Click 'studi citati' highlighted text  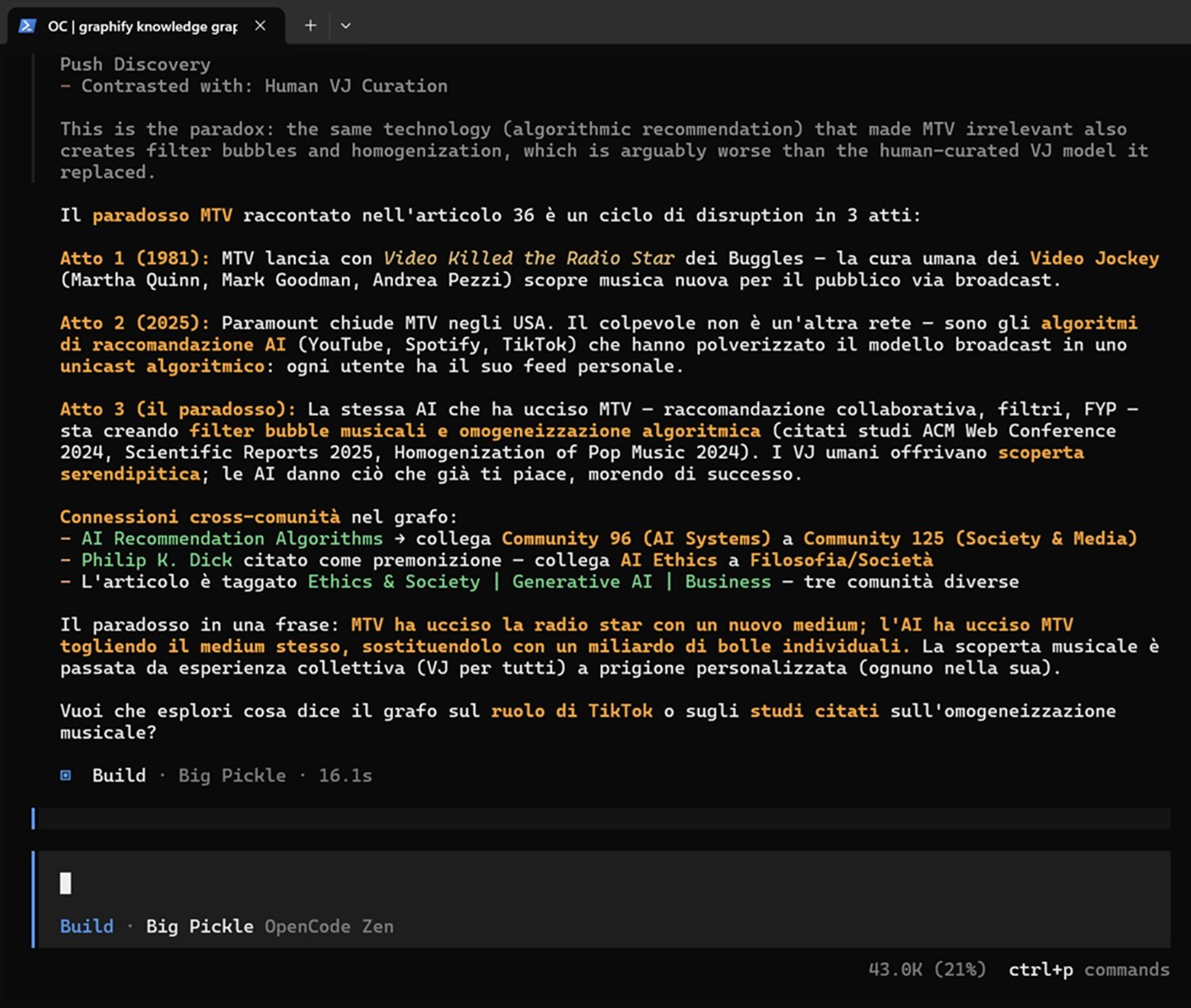pyautogui.click(x=814, y=711)
